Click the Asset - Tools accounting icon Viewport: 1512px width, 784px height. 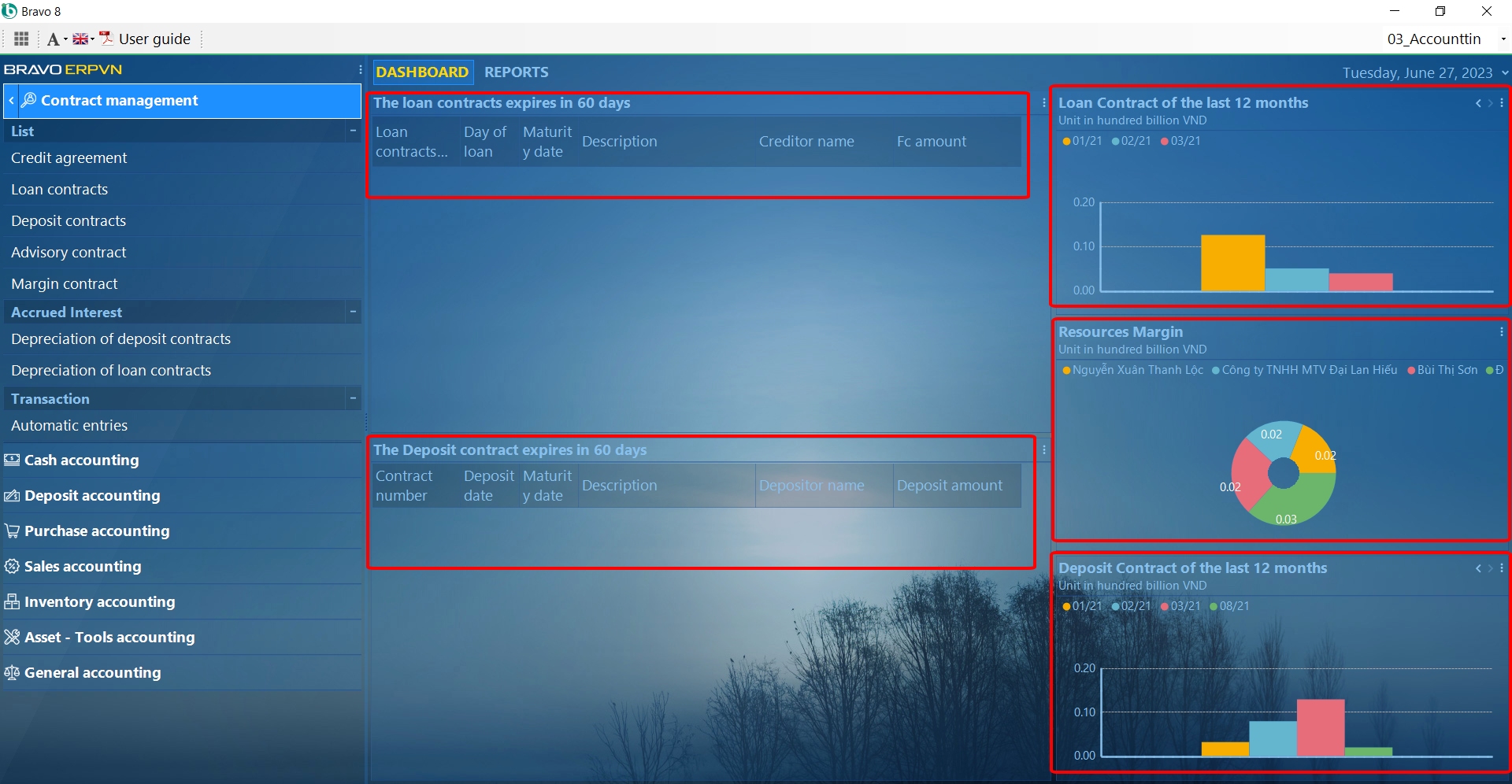coord(12,638)
